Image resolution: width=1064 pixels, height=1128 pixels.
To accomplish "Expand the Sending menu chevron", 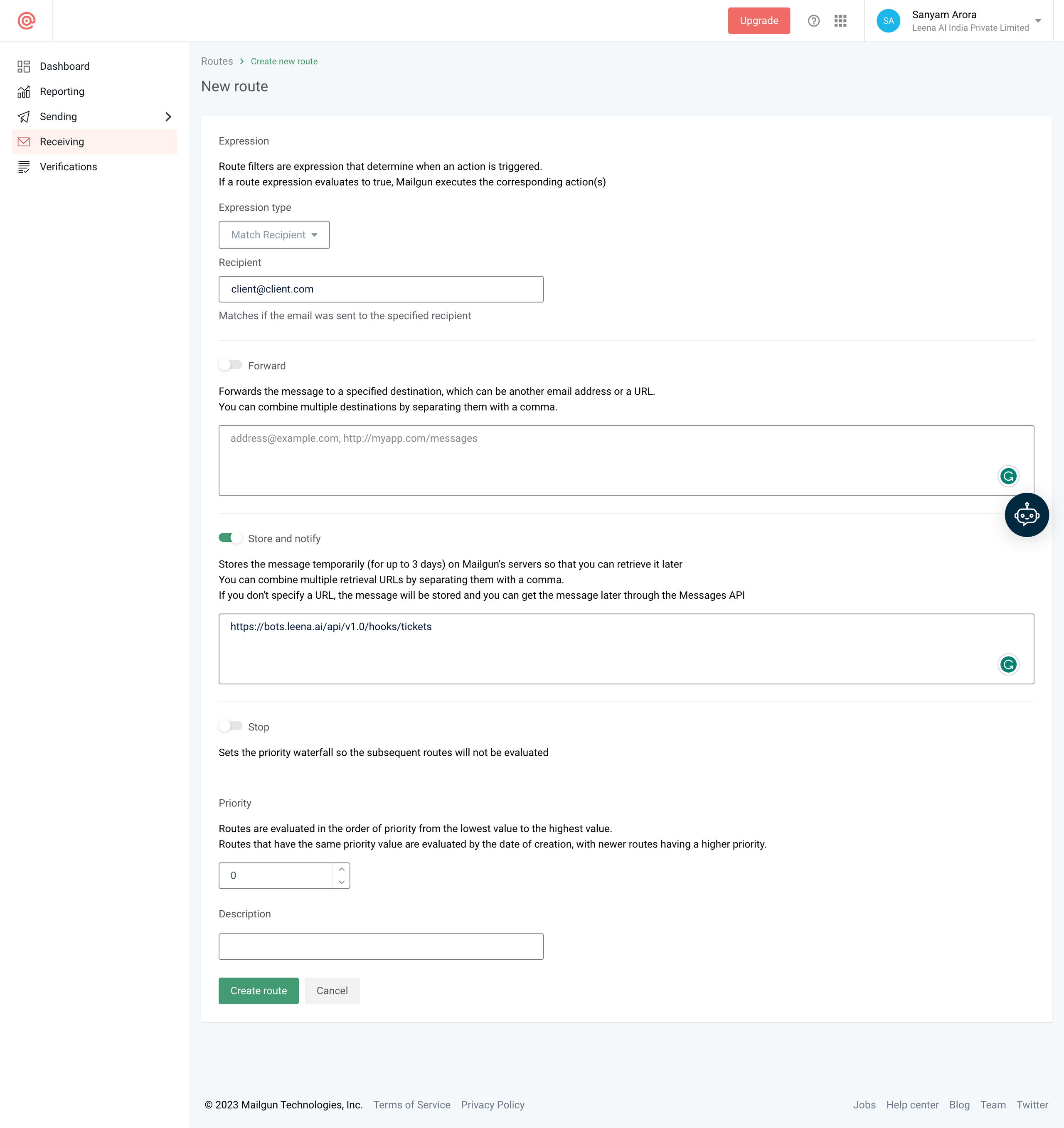I will pos(168,117).
